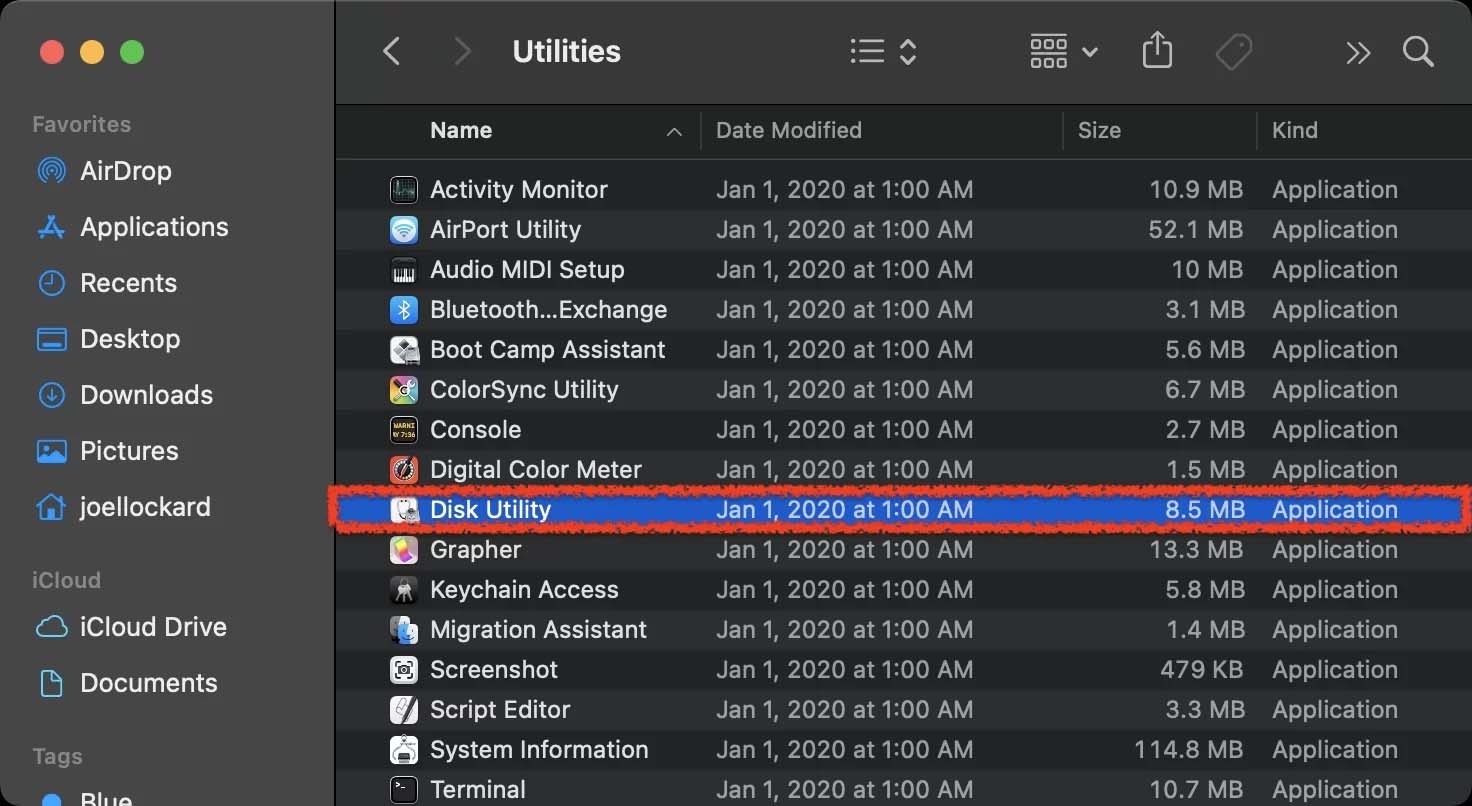1472x806 pixels.
Task: Open joellockard home folder in sidebar
Action: click(x=123, y=507)
